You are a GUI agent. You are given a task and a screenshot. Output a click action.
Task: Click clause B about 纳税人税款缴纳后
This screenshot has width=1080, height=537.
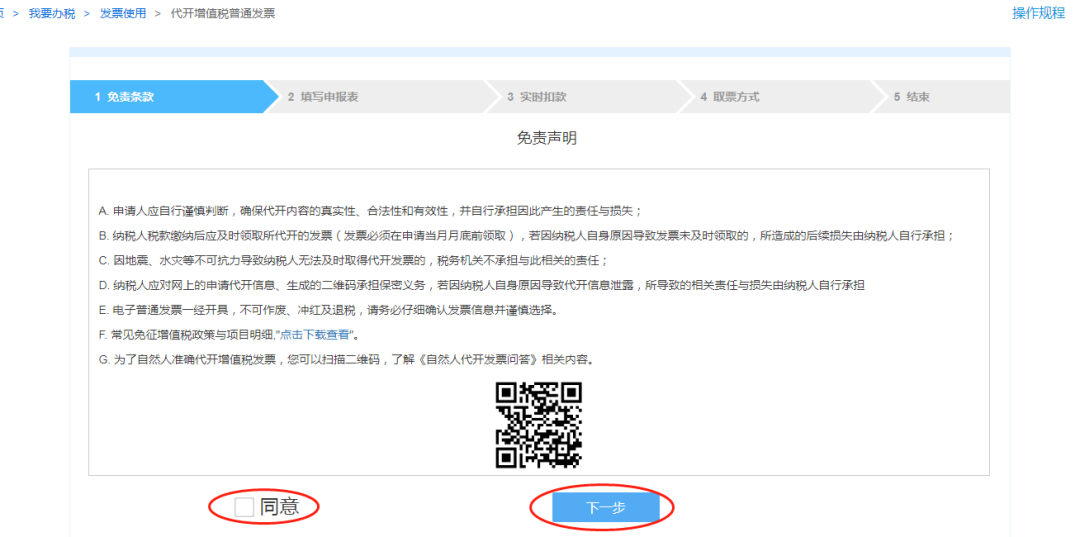pos(526,235)
